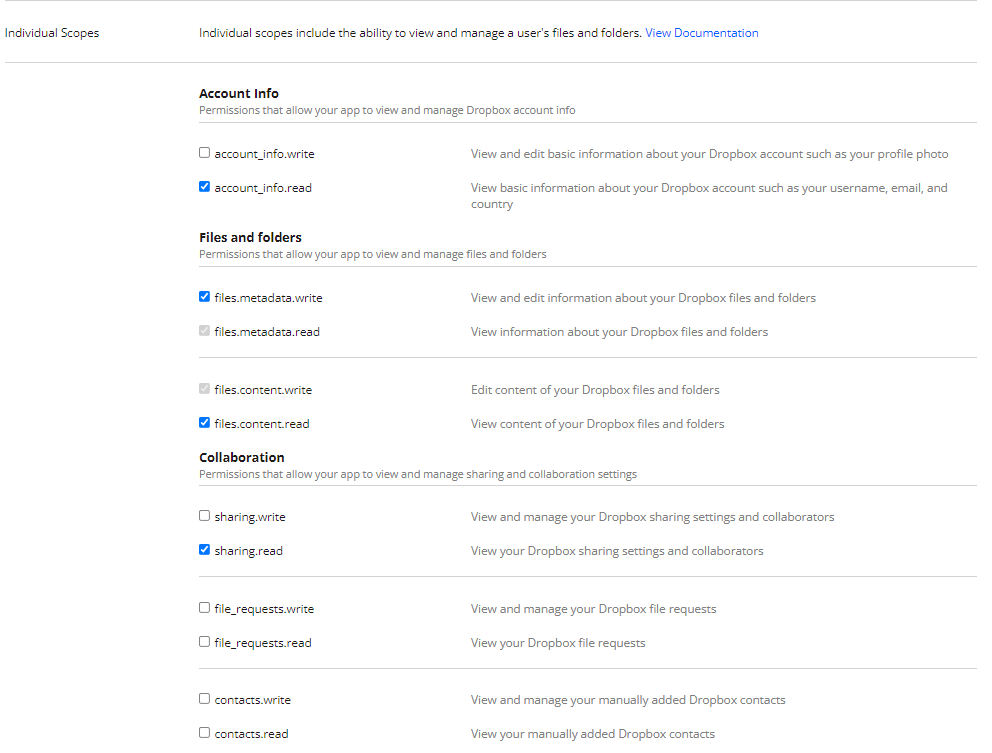Click the grayed files.metadata.read checkbox
Viewport: 992px width, 753px height.
click(x=204, y=331)
